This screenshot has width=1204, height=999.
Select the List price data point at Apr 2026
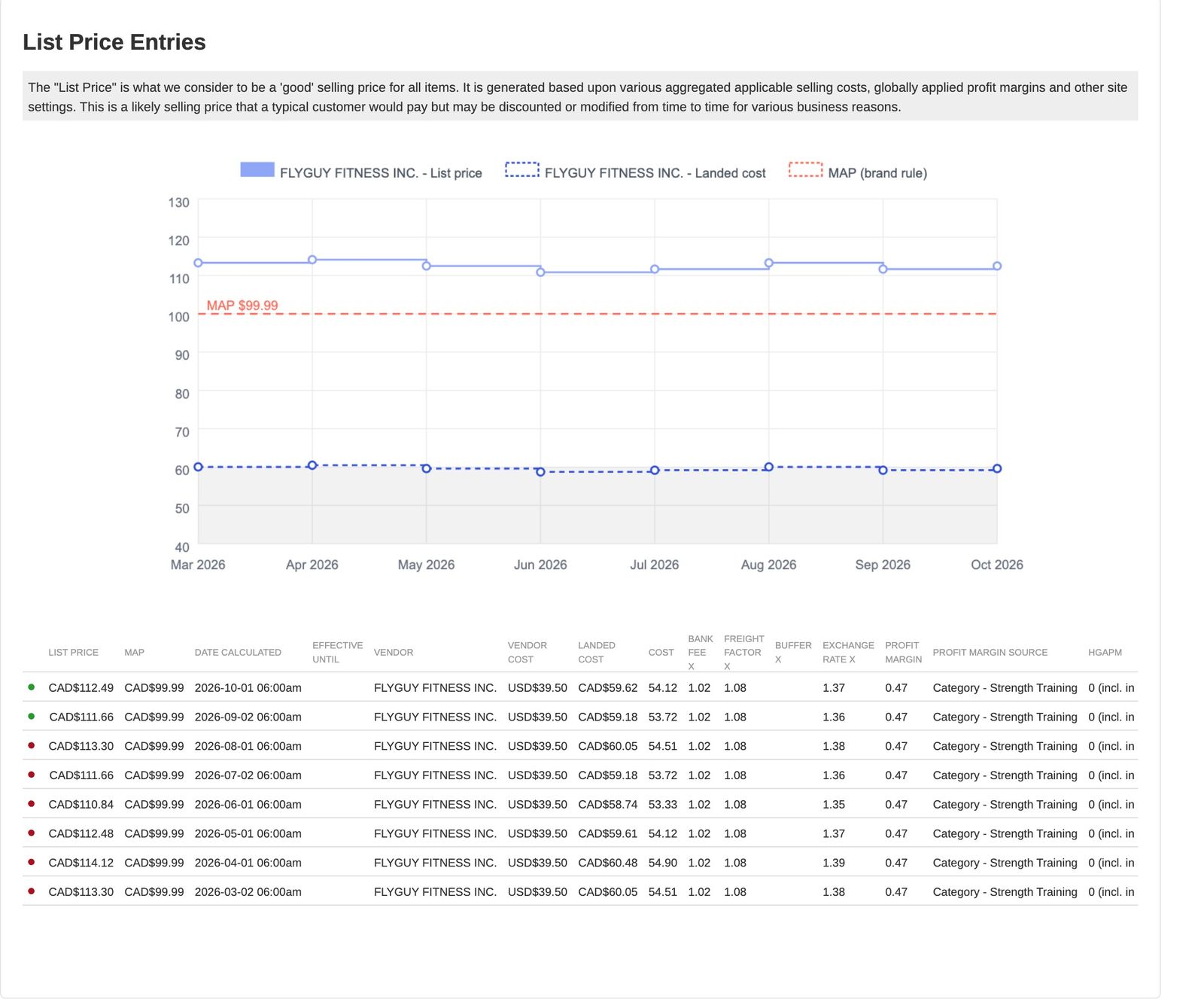(x=312, y=260)
